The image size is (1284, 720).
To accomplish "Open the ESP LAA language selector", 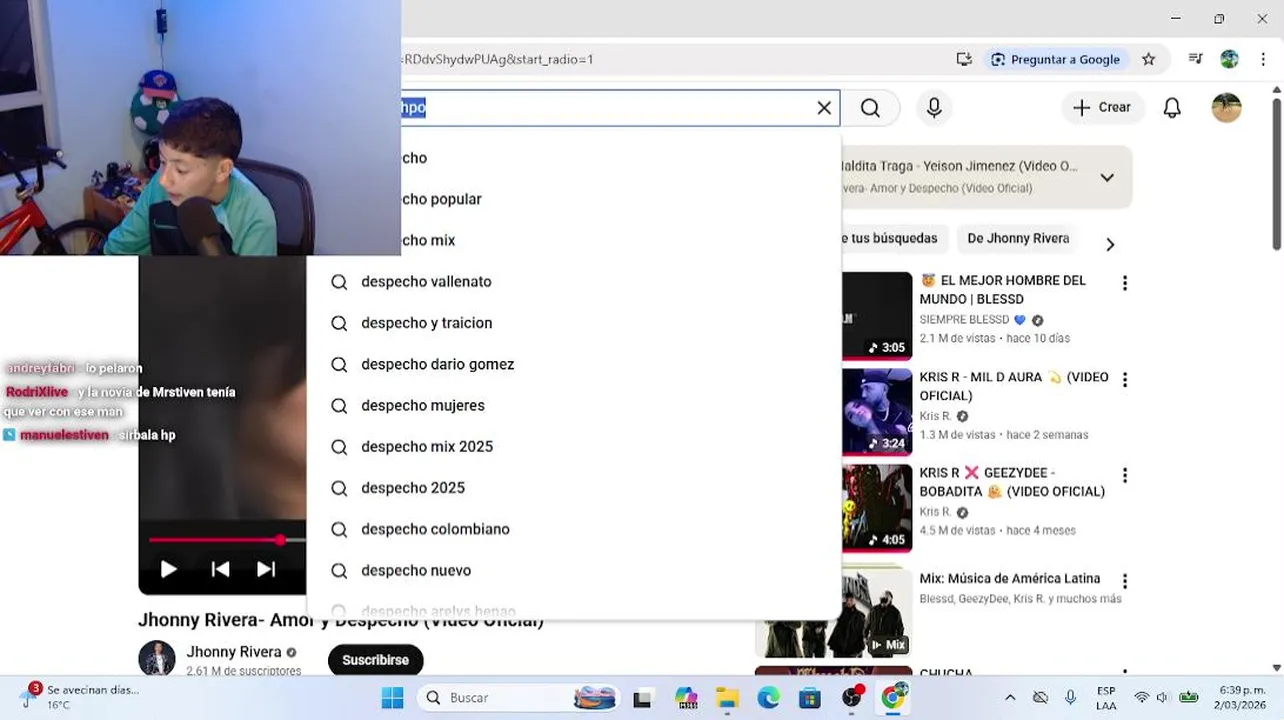I will pos(1106,698).
